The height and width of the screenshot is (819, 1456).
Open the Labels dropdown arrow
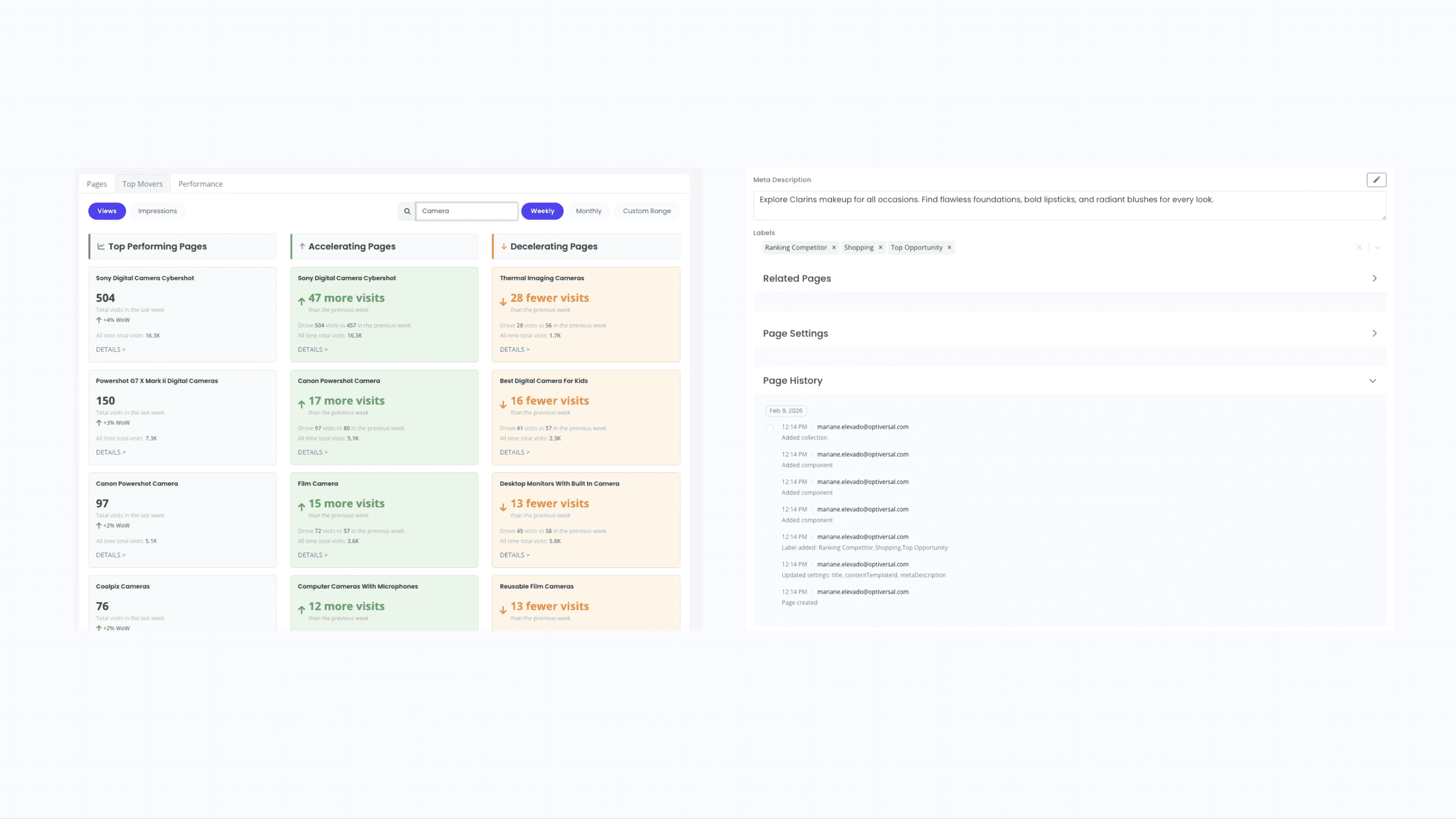tap(1377, 248)
